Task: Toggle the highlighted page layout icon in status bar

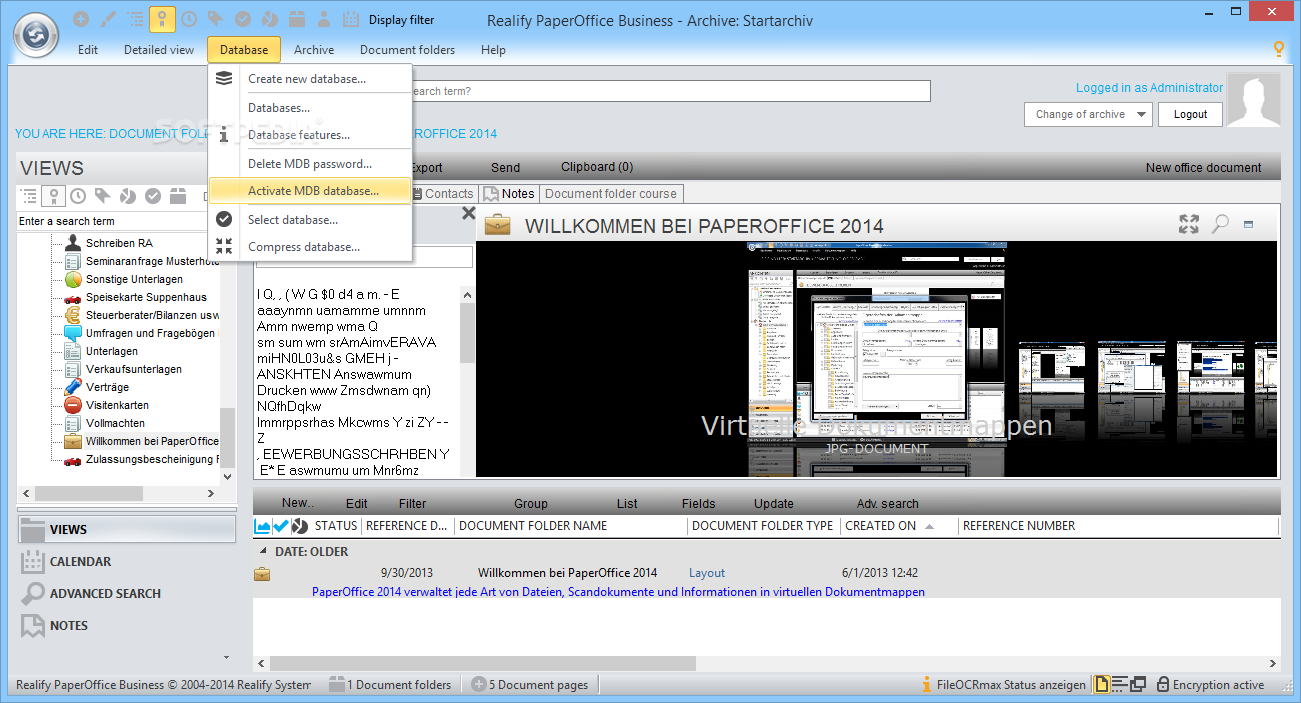Action: click(x=1102, y=685)
